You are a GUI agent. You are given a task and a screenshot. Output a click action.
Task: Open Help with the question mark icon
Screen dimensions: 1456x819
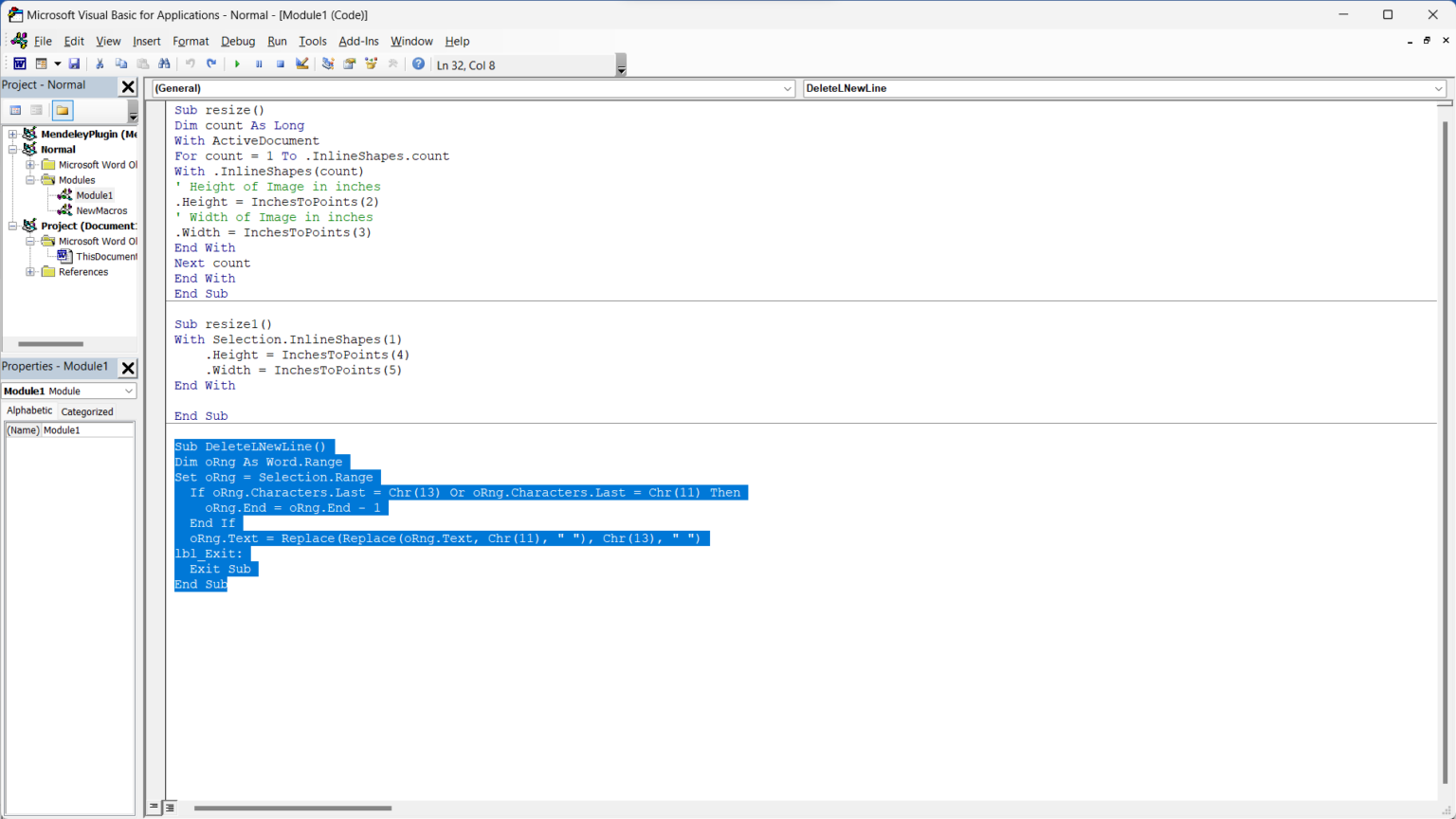pos(418,64)
